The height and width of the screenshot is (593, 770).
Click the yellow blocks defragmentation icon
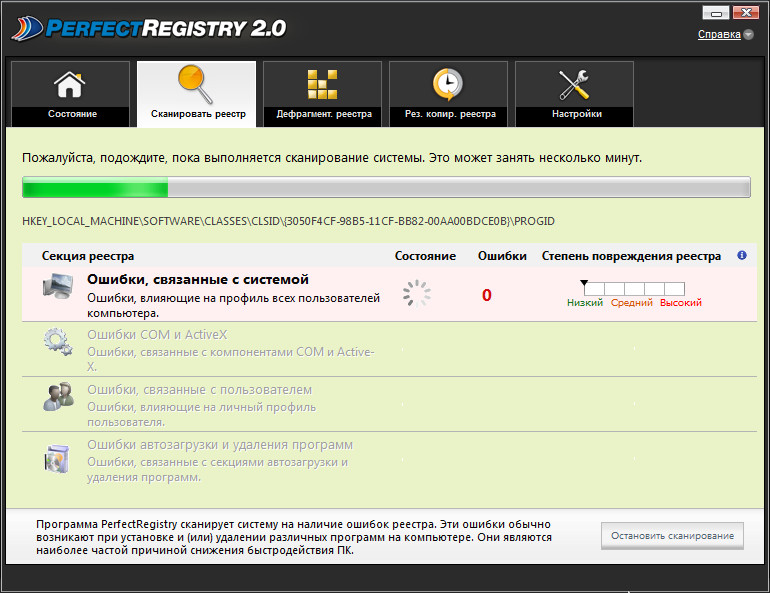point(322,85)
